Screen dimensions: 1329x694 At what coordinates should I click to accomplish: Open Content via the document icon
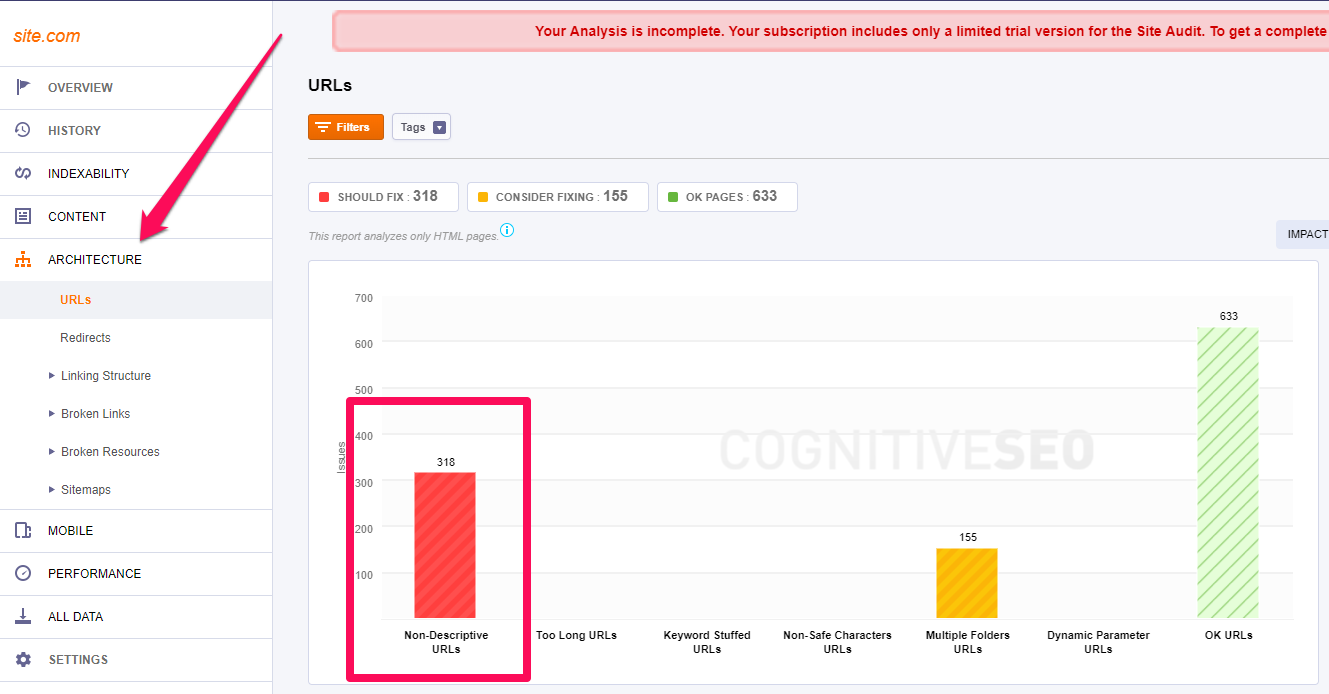(23, 216)
